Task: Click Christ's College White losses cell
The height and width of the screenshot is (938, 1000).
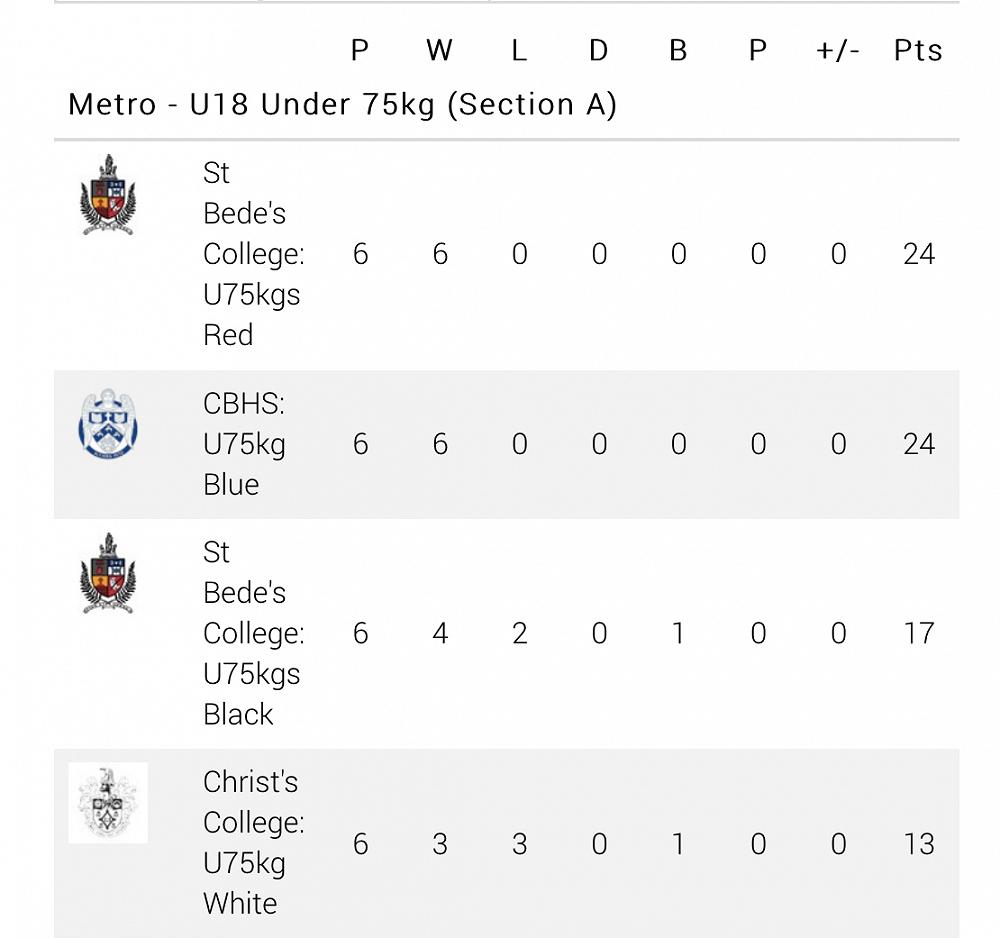Action: 519,844
